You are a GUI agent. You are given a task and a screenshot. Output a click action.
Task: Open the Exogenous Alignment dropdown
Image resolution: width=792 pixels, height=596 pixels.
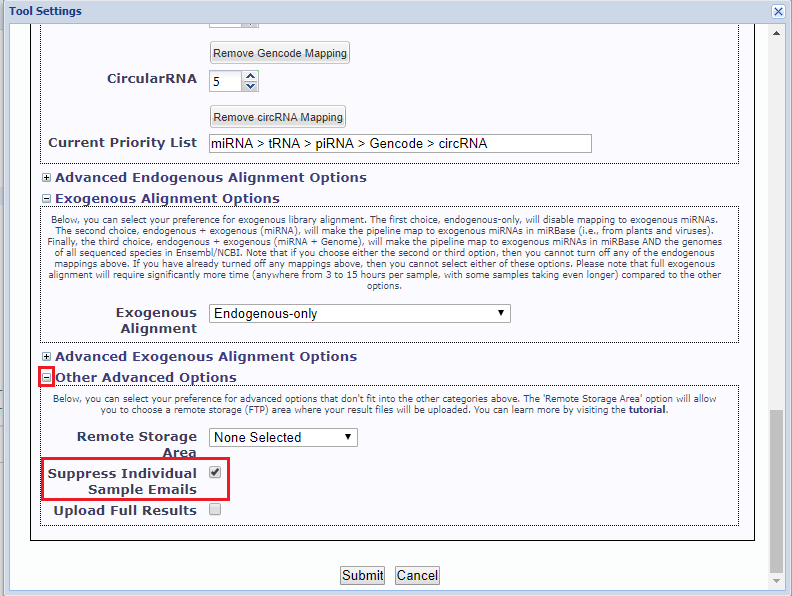coord(360,314)
